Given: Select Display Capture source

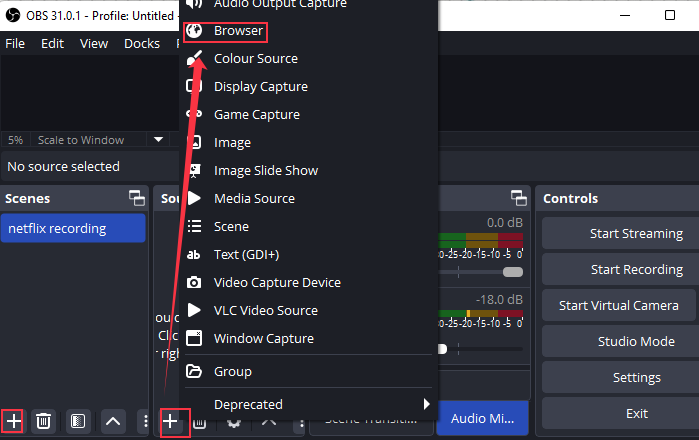Looking at the screenshot, I should (x=308, y=86).
